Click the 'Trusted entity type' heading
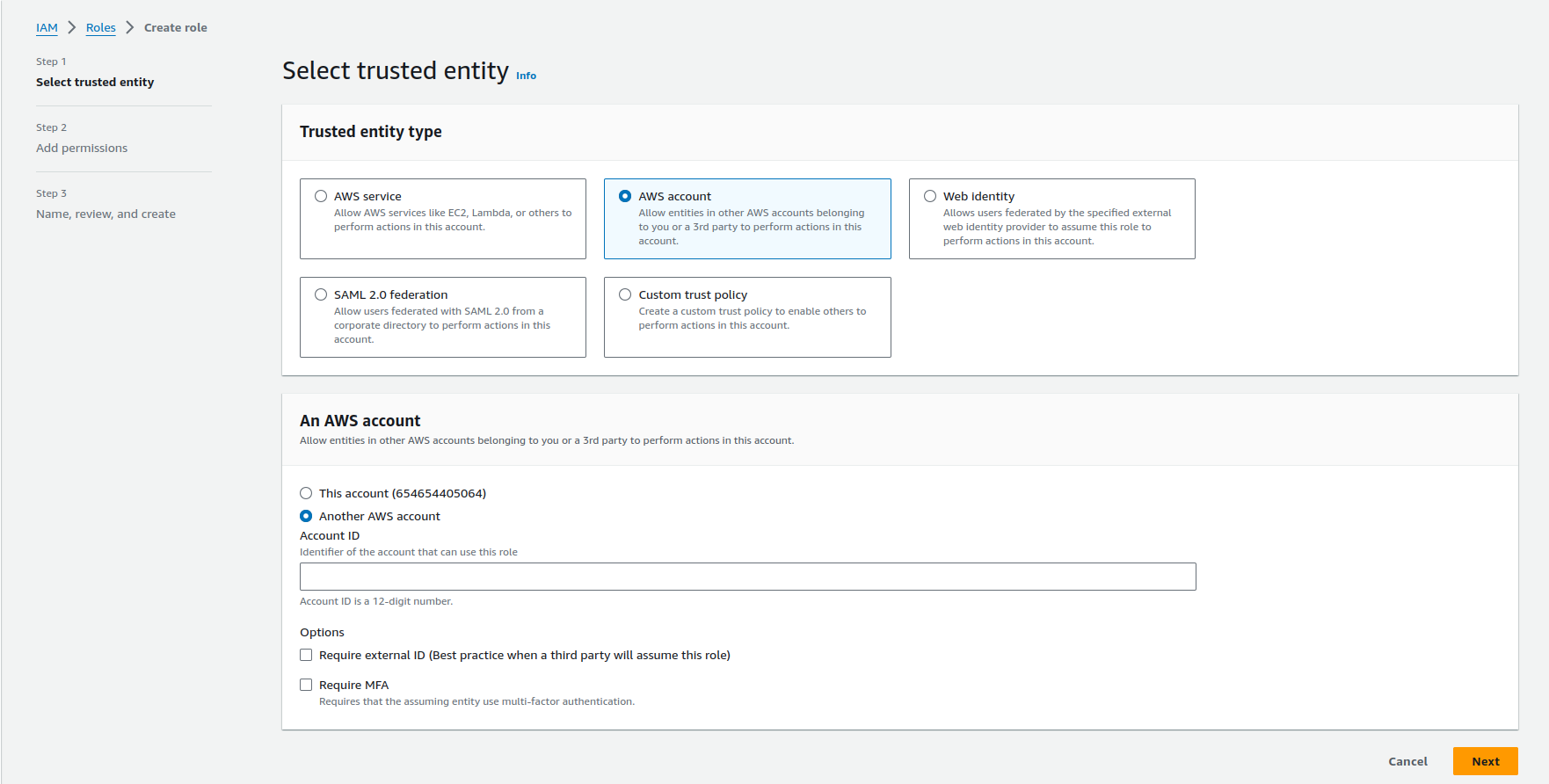1549x784 pixels. click(x=371, y=132)
